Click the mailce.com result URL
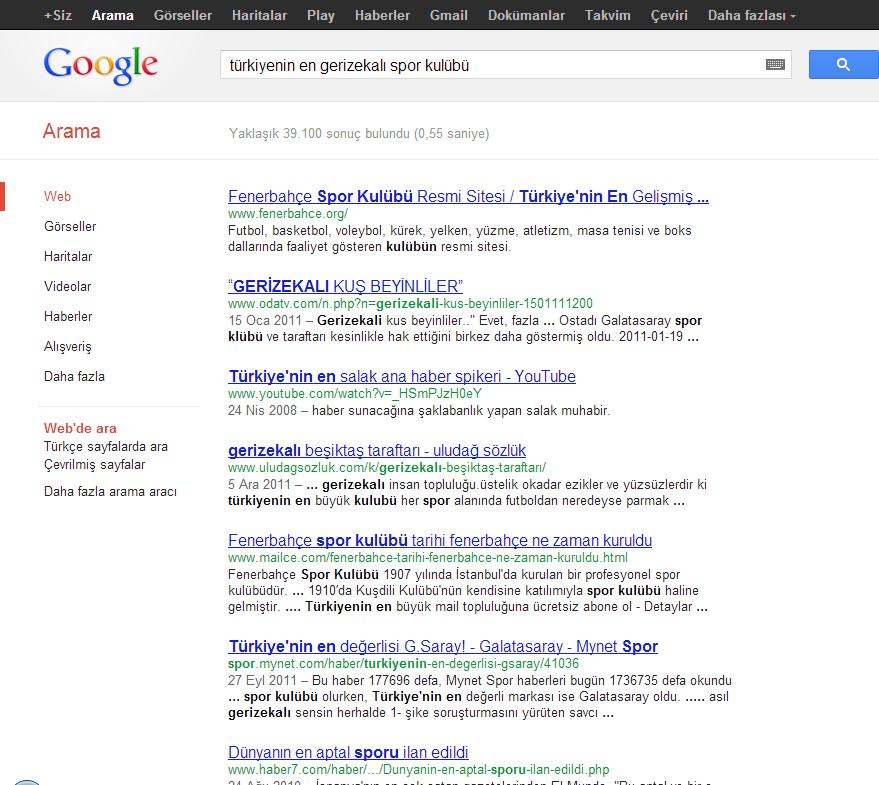This screenshot has width=879, height=785. tap(428, 557)
